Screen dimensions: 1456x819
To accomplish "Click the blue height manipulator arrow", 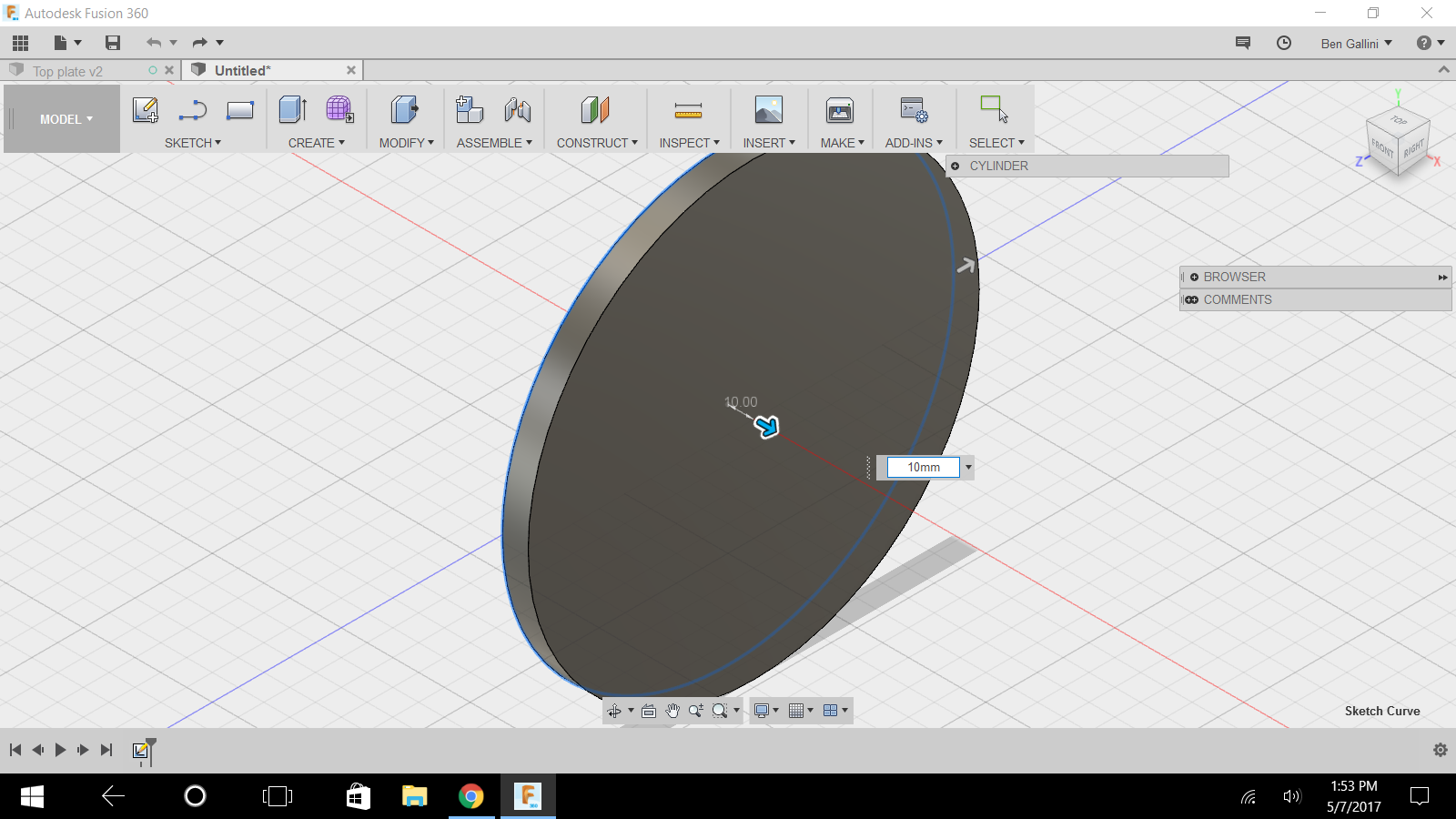I will coord(767,426).
